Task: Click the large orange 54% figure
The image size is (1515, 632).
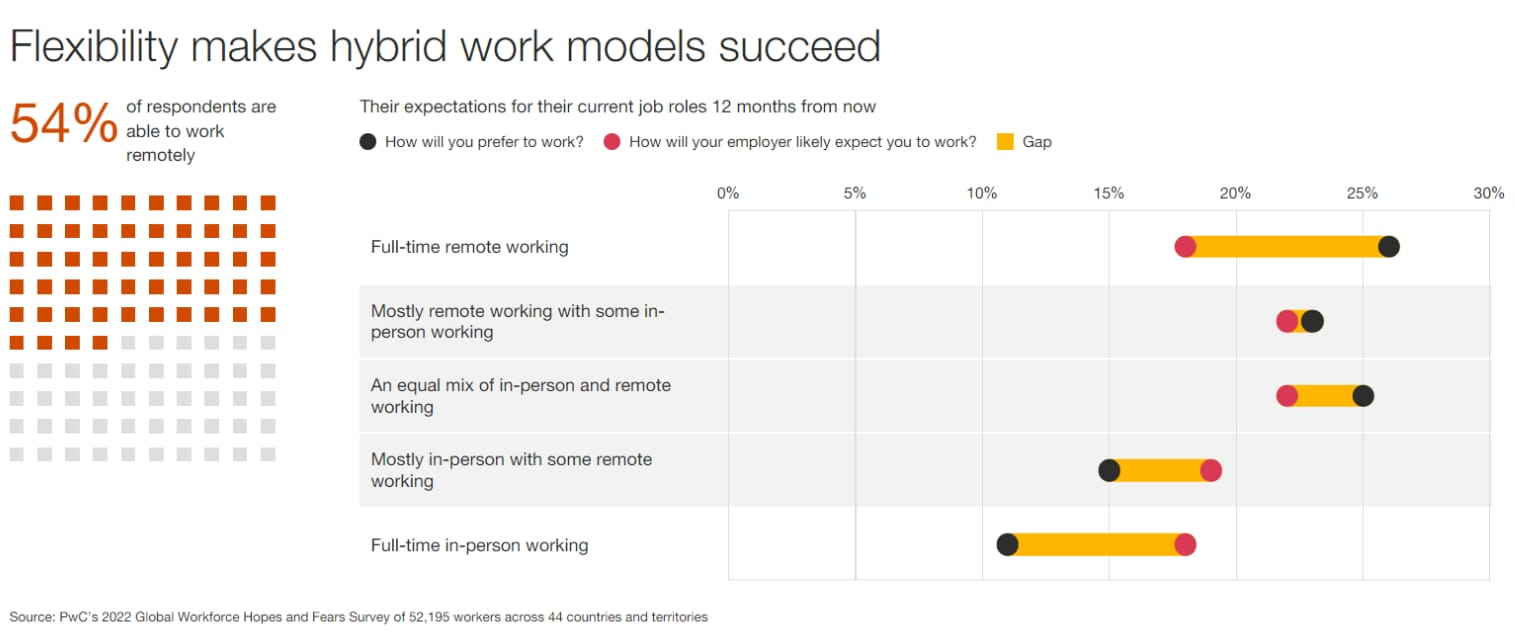Action: 63,126
